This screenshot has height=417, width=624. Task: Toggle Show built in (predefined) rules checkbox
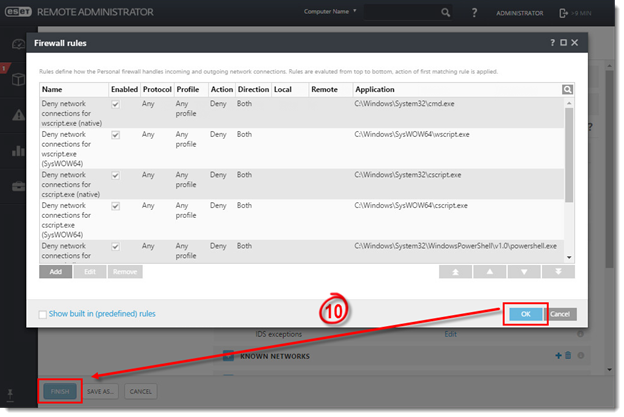coord(43,314)
